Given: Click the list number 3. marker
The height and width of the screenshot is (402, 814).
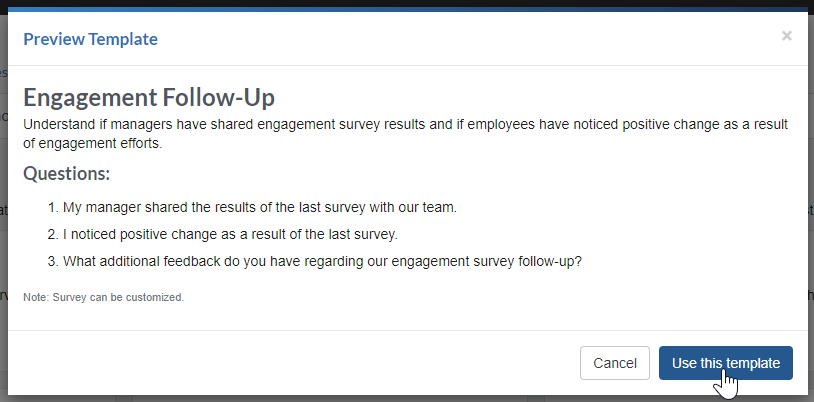Looking at the screenshot, I should [x=53, y=261].
